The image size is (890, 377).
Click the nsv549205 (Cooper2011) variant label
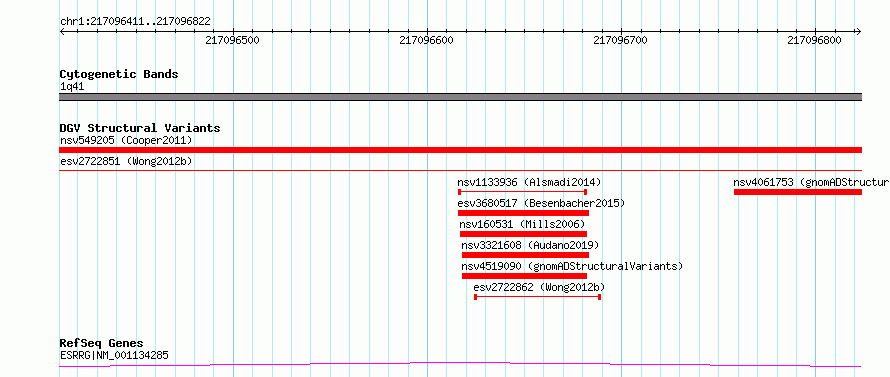(x=126, y=140)
